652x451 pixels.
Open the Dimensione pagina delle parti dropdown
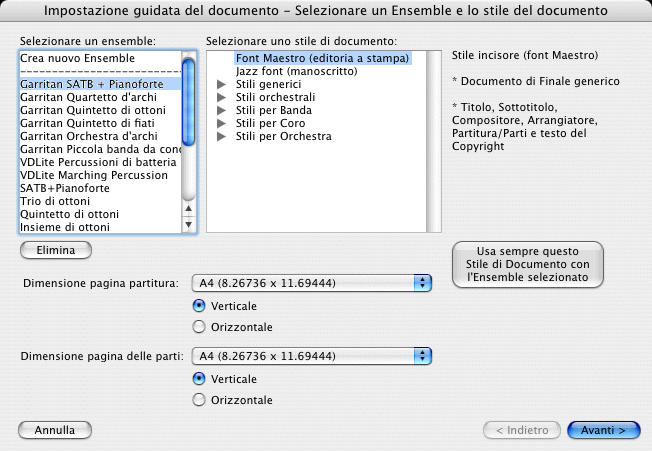[x=310, y=356]
